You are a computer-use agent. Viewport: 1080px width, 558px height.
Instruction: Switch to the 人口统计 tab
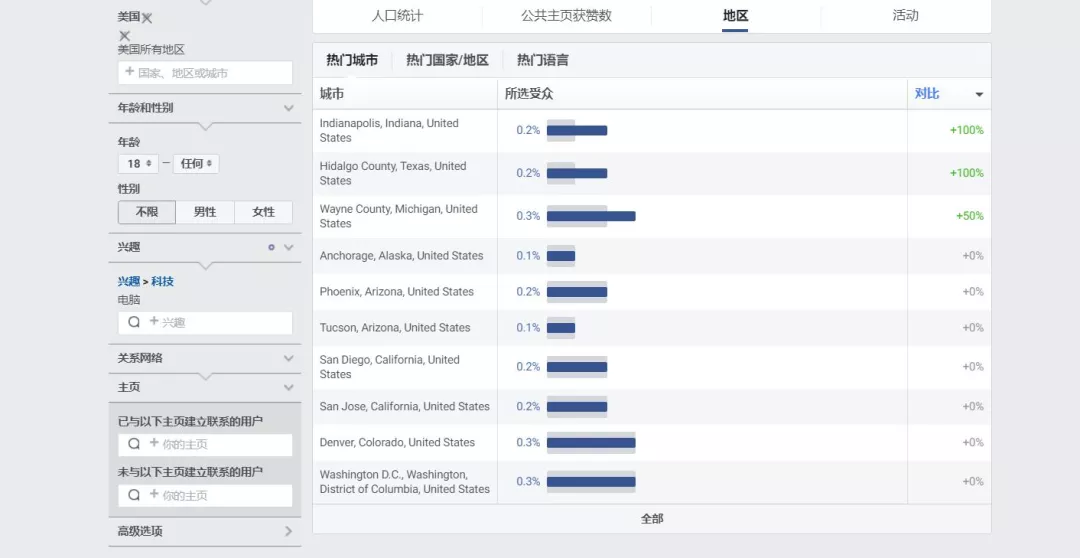(x=397, y=16)
